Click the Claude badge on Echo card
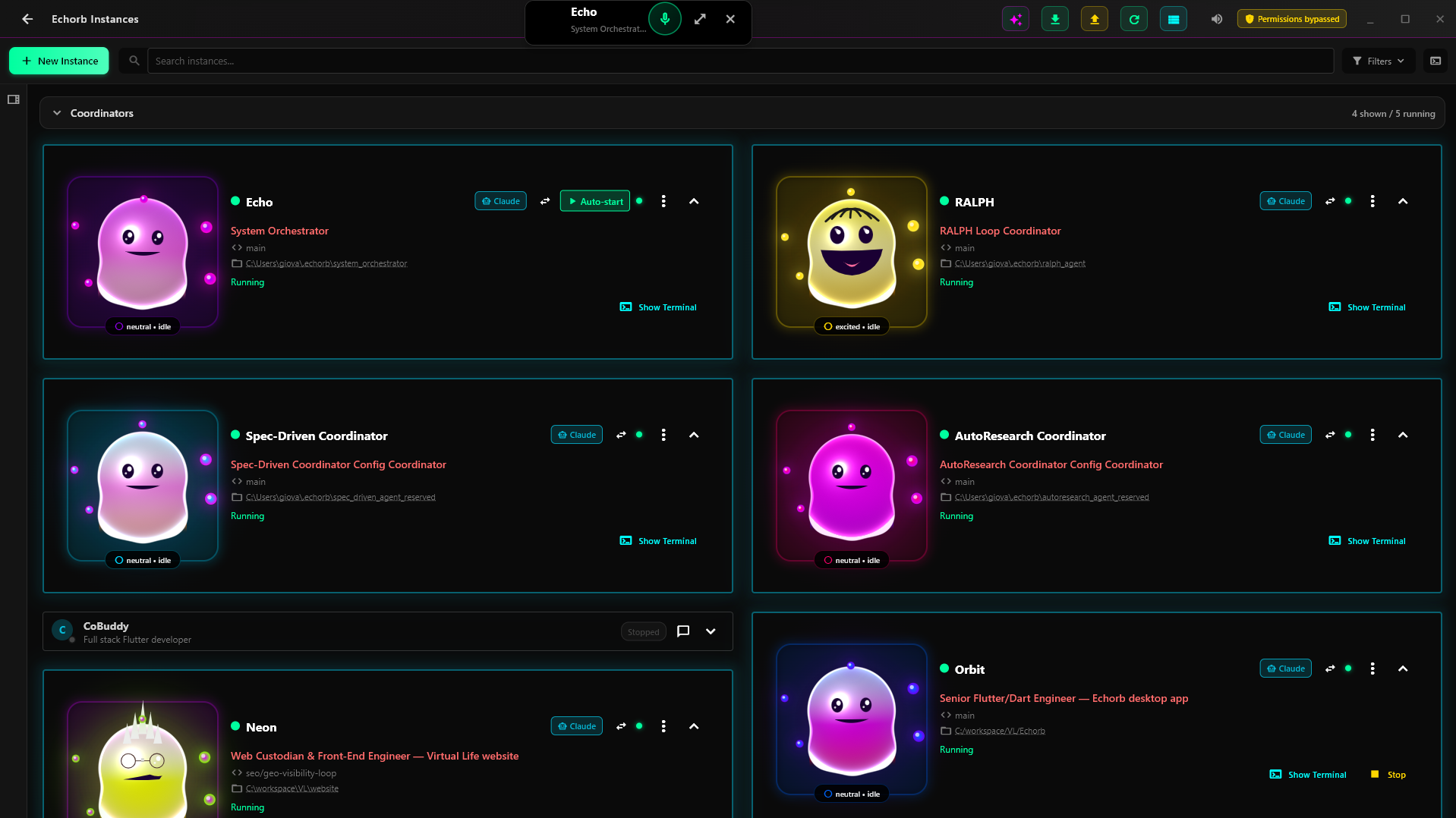The height and width of the screenshot is (818, 1456). tap(501, 201)
